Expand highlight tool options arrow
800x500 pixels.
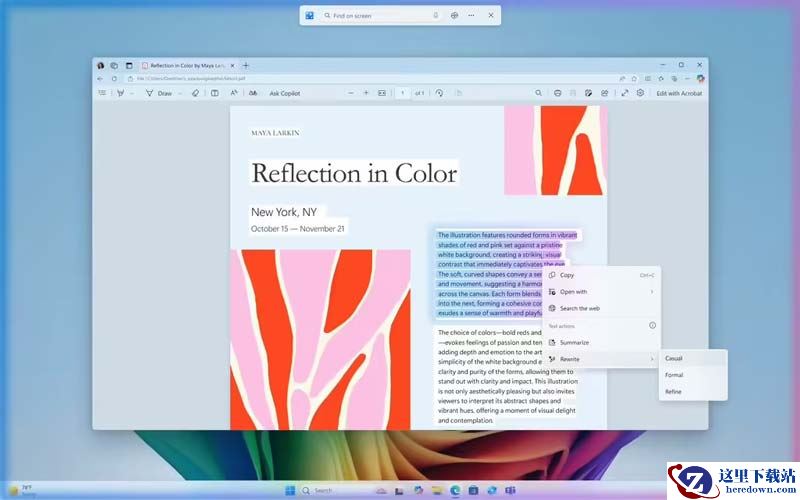tap(132, 93)
